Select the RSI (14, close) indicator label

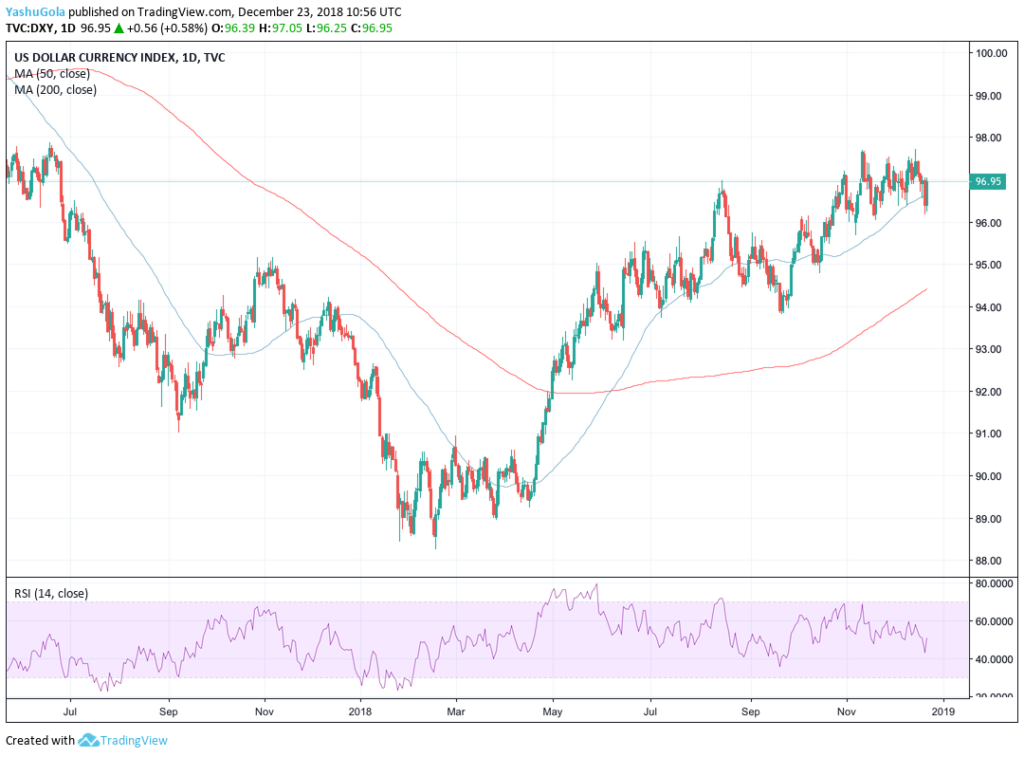coord(51,593)
